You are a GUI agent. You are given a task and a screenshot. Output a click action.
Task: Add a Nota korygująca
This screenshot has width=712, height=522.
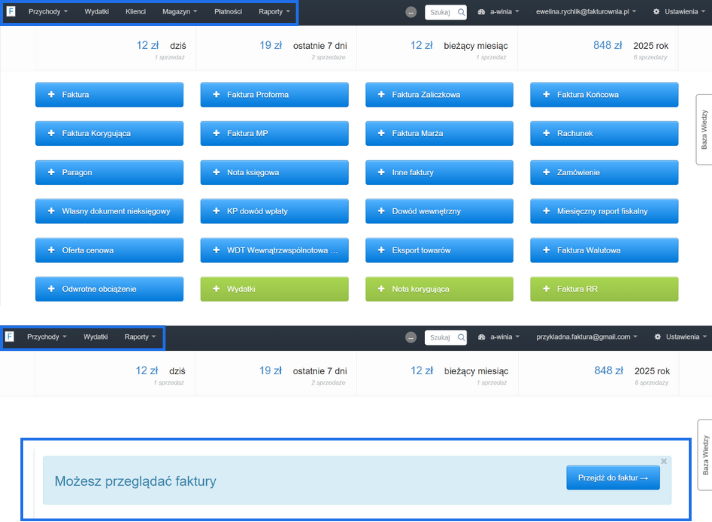point(439,289)
